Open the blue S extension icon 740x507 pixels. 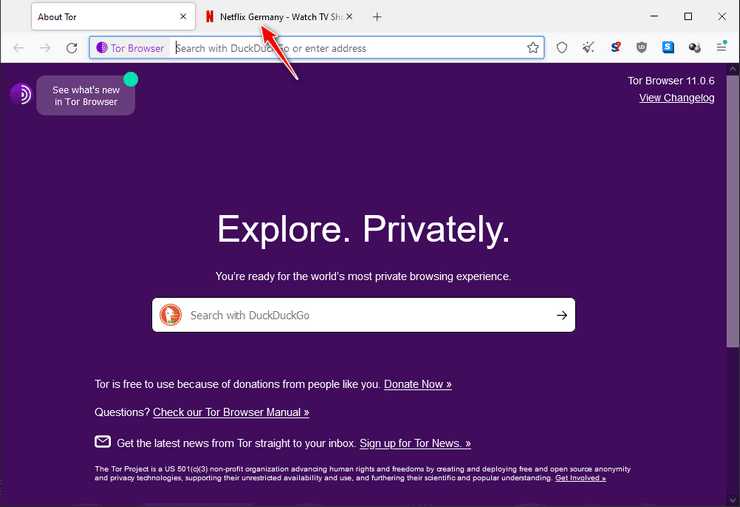click(x=668, y=47)
